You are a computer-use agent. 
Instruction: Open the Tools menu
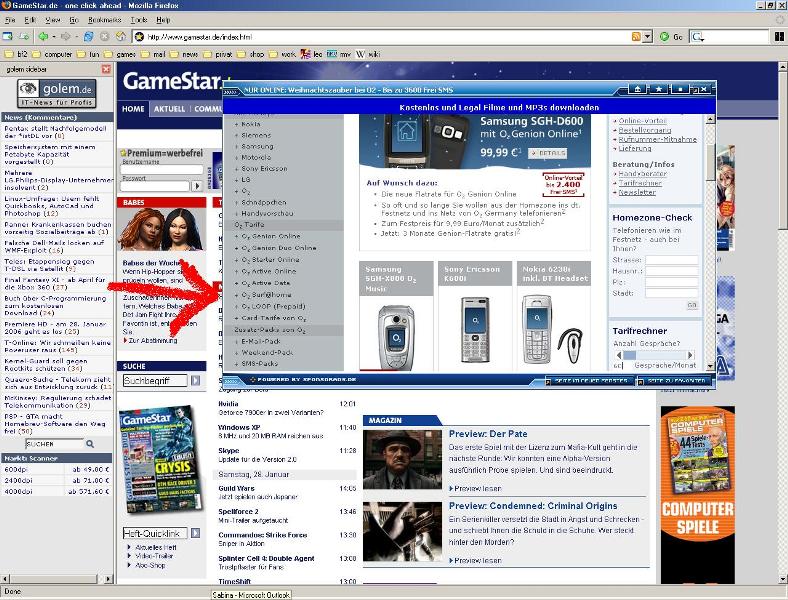click(x=139, y=20)
